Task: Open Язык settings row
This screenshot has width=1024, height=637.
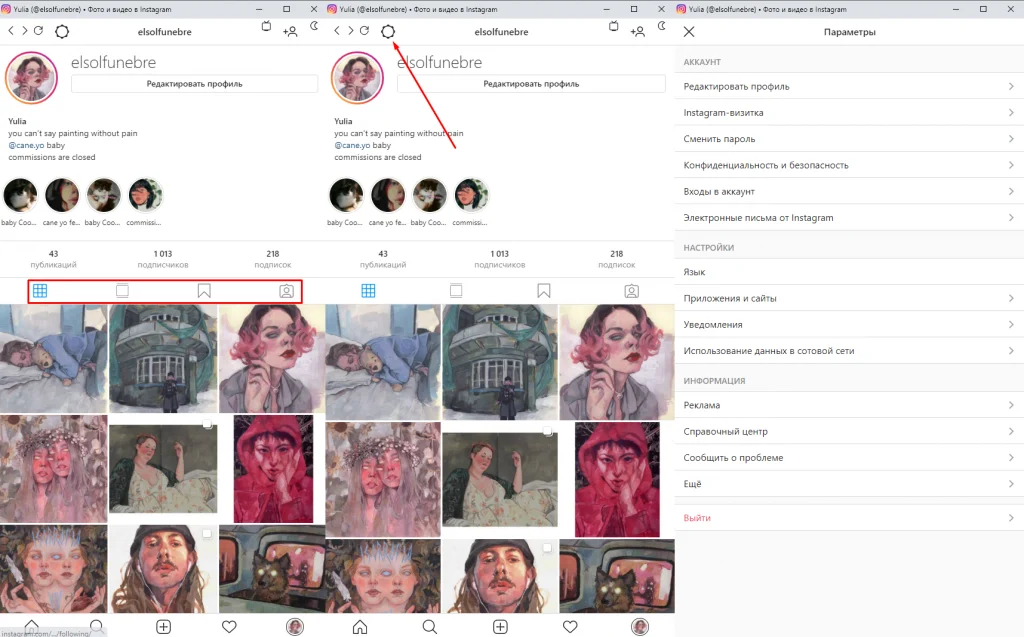Action: click(849, 272)
